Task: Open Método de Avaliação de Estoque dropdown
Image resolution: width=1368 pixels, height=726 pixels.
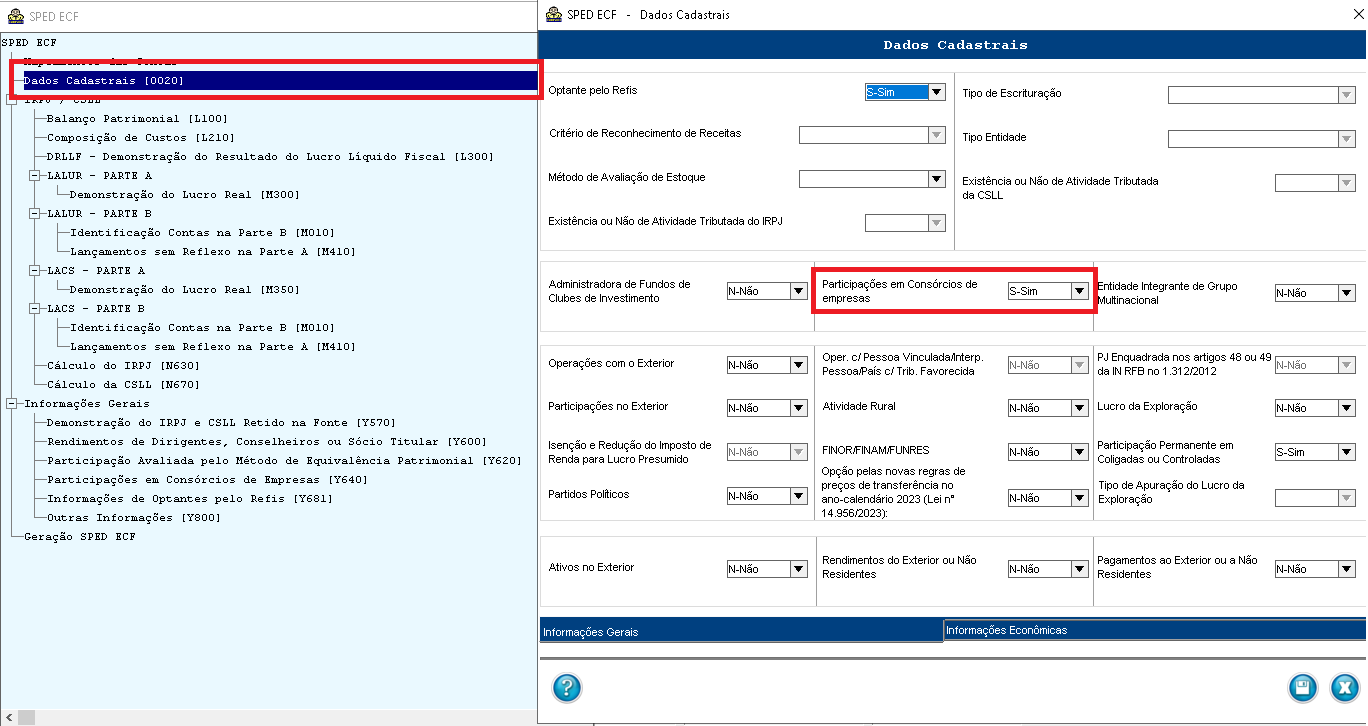Action: pyautogui.click(x=936, y=179)
